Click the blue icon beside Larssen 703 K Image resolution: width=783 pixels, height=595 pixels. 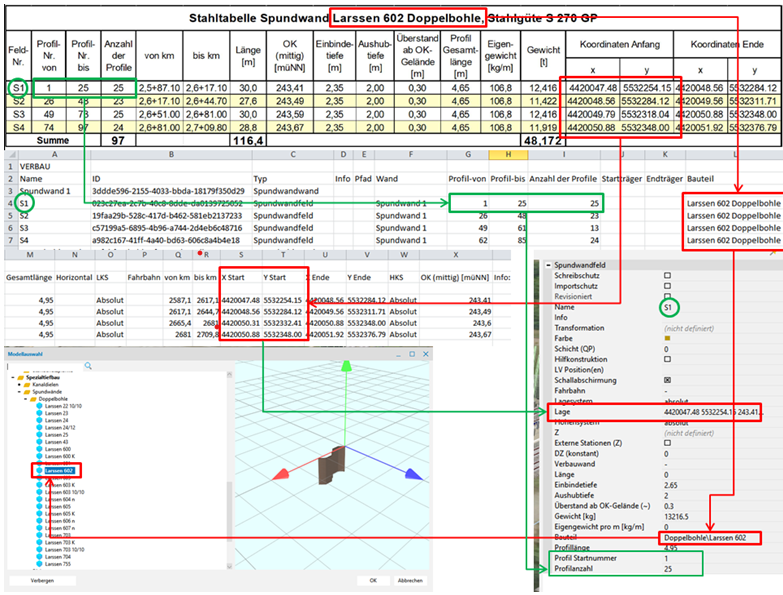[39, 542]
